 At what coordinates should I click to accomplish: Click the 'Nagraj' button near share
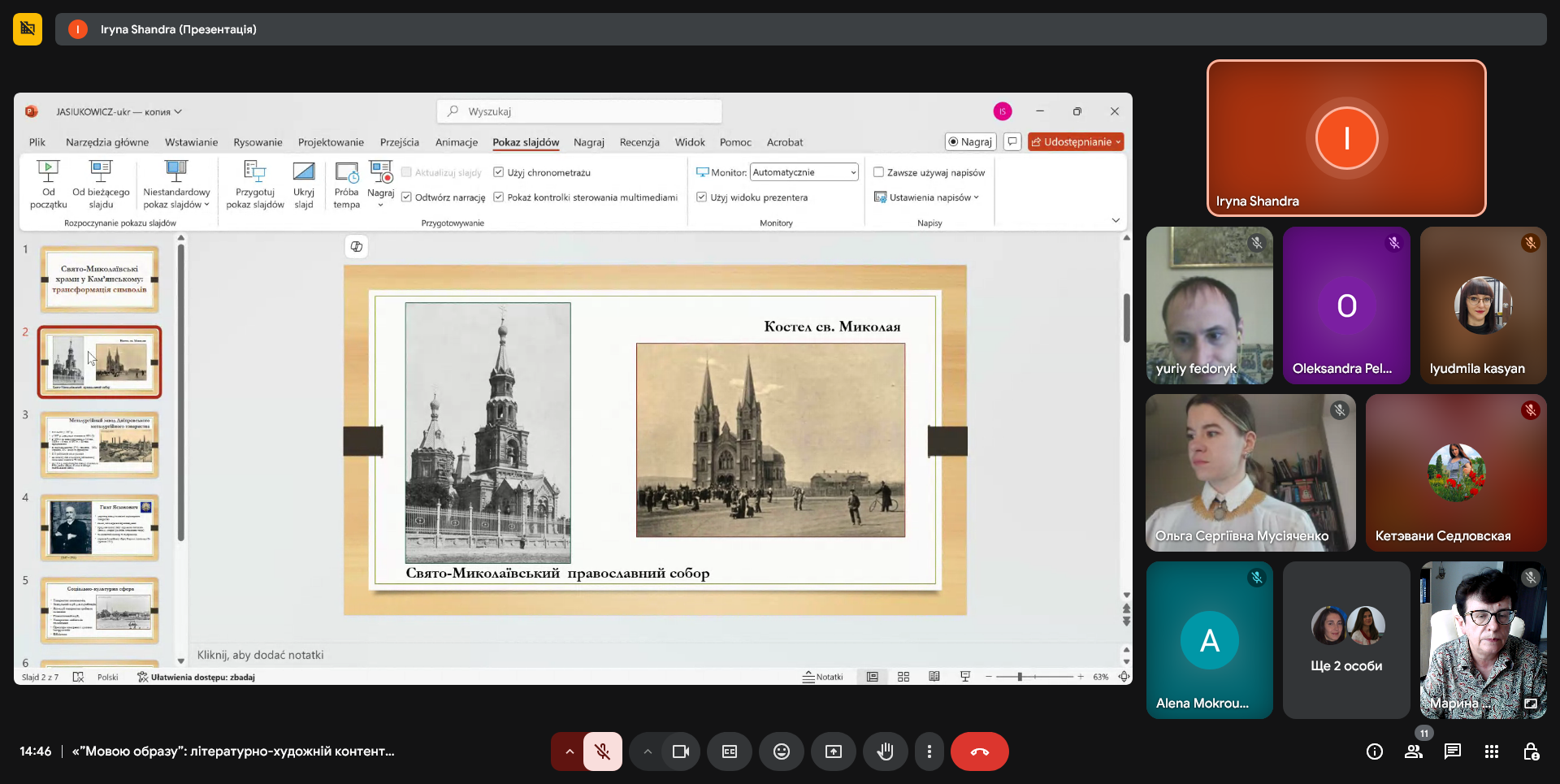970,142
